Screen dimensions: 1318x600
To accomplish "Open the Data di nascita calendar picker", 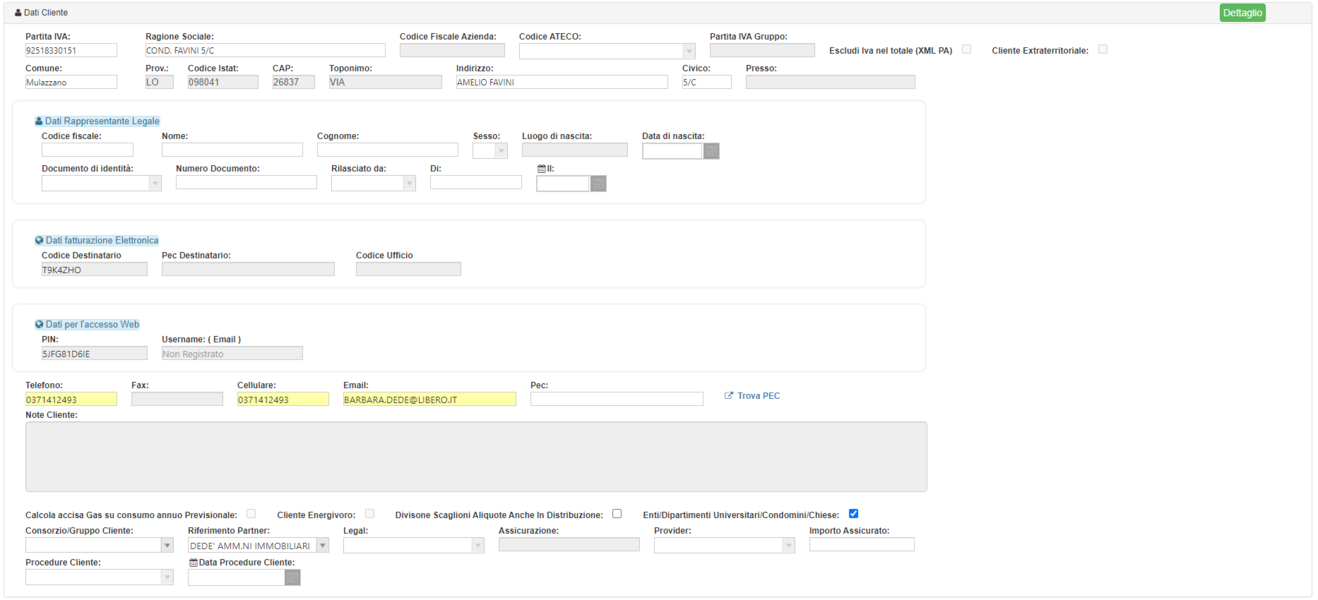I will point(711,151).
